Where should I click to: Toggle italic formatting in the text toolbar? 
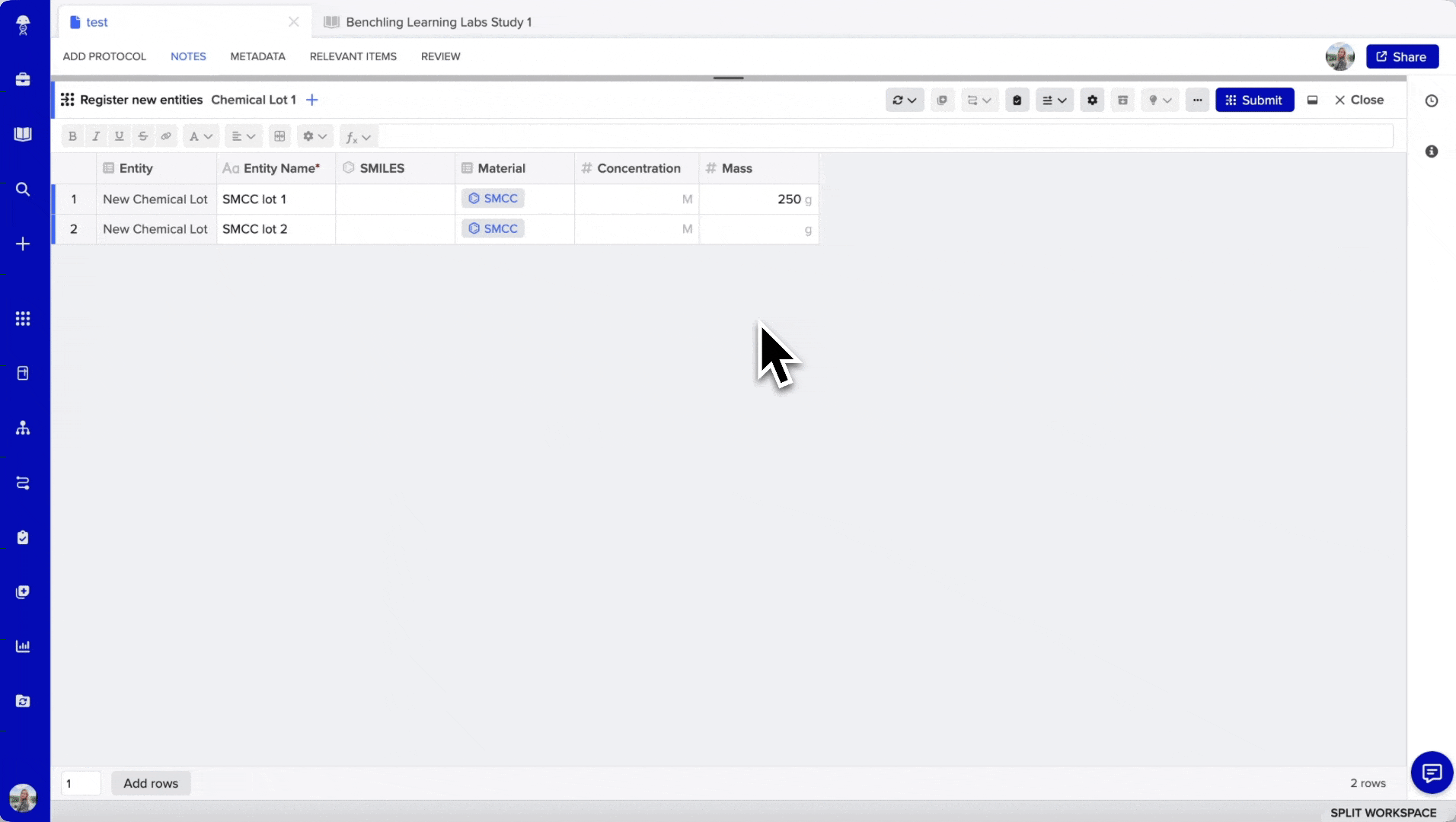pos(96,135)
